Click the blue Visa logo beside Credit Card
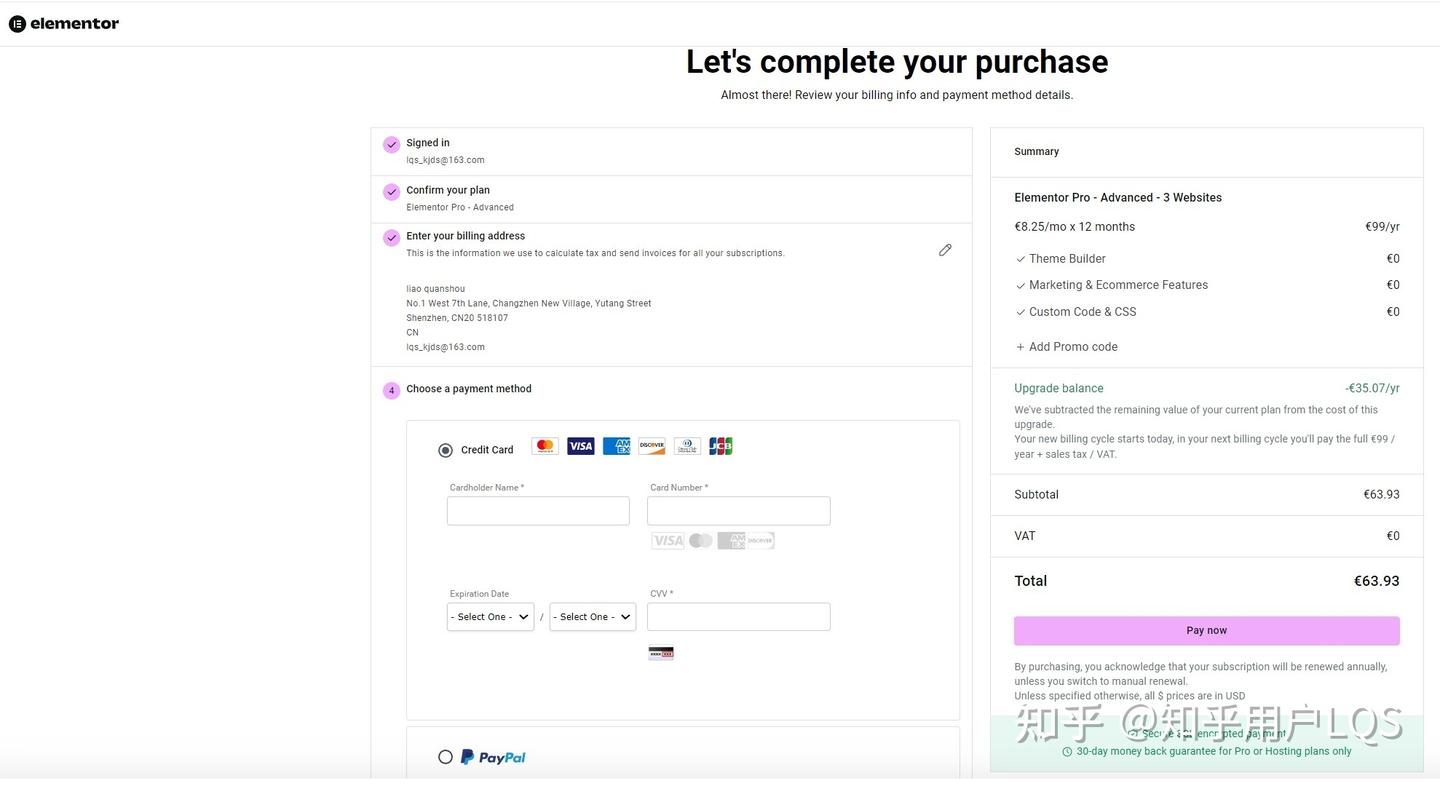The image size is (1440, 786). 581,446
